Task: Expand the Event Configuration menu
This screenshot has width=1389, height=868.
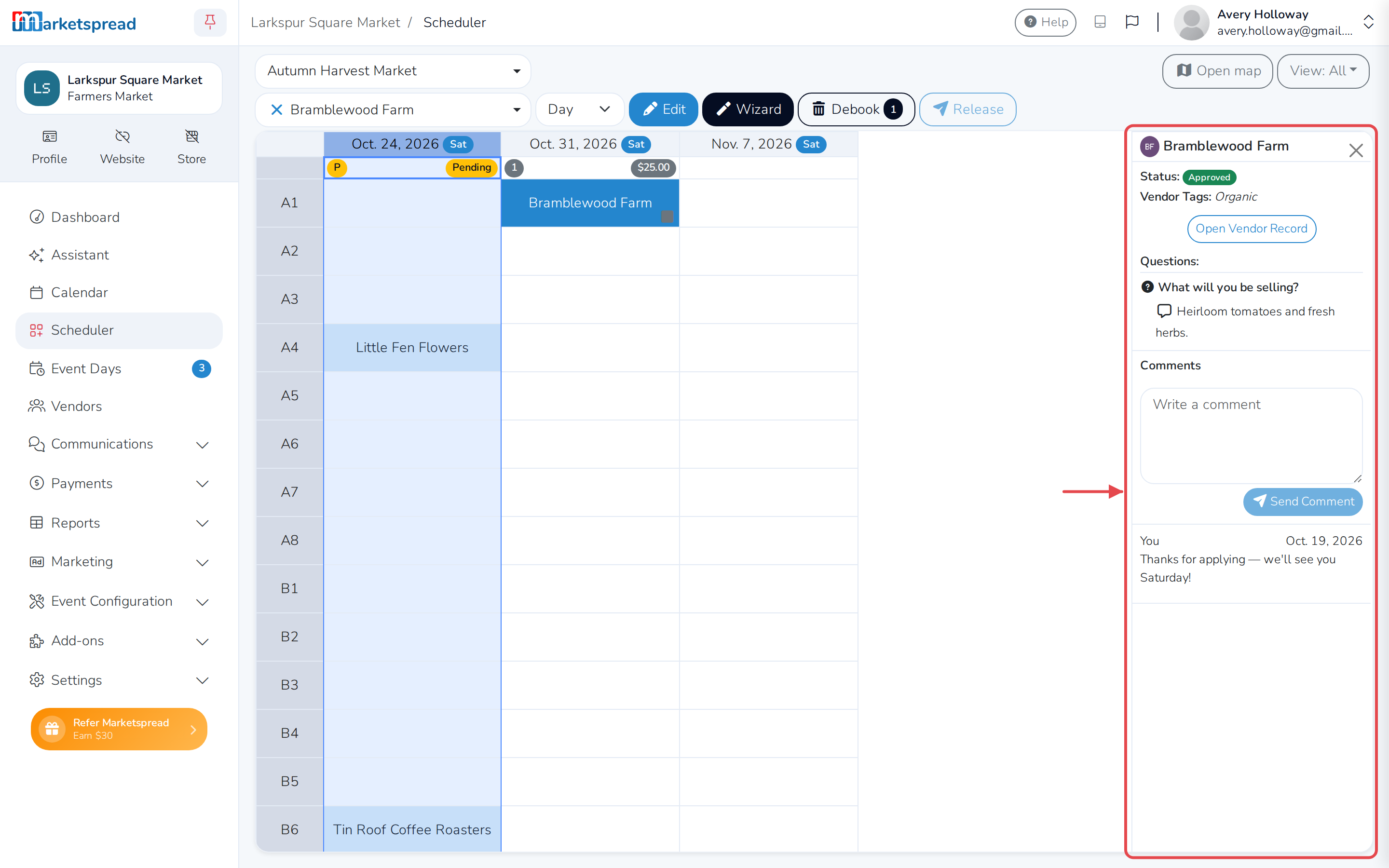Action: [x=119, y=602]
